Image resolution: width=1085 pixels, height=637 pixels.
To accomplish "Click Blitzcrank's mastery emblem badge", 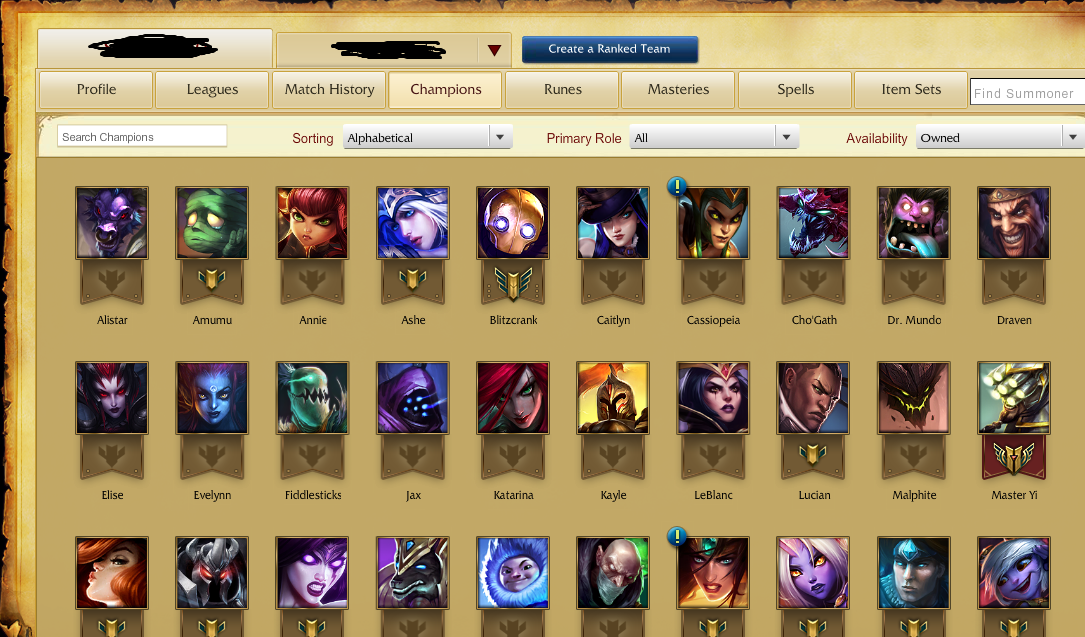I will tap(513, 283).
